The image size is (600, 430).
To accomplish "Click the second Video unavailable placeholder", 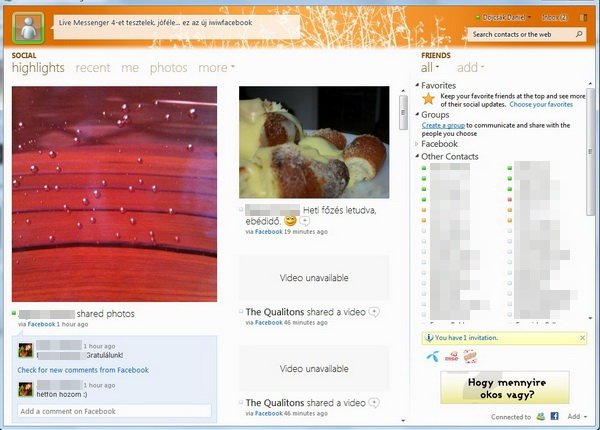I will (314, 368).
